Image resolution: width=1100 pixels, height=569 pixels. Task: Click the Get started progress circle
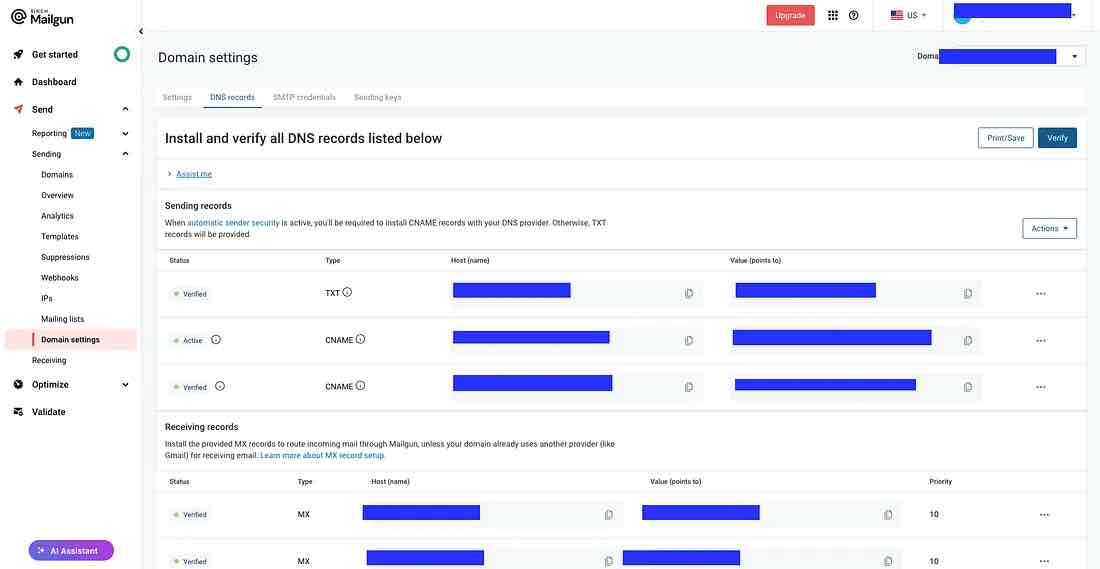coord(122,54)
